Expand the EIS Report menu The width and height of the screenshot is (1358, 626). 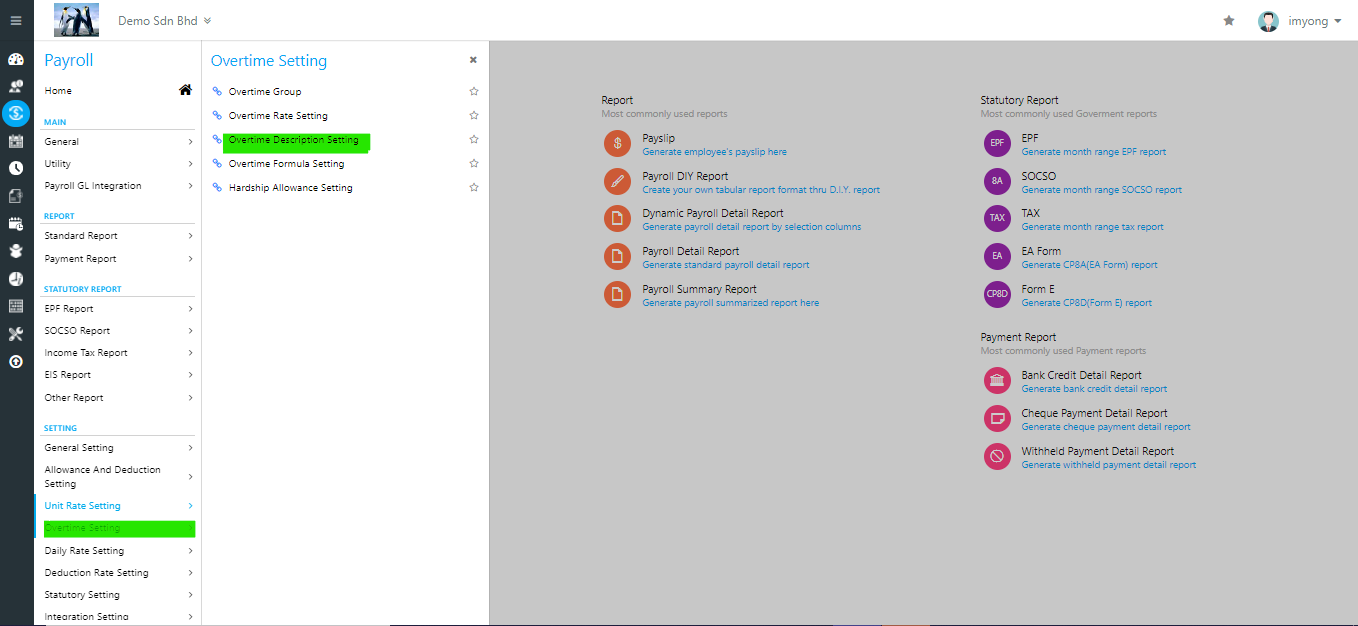pos(118,375)
